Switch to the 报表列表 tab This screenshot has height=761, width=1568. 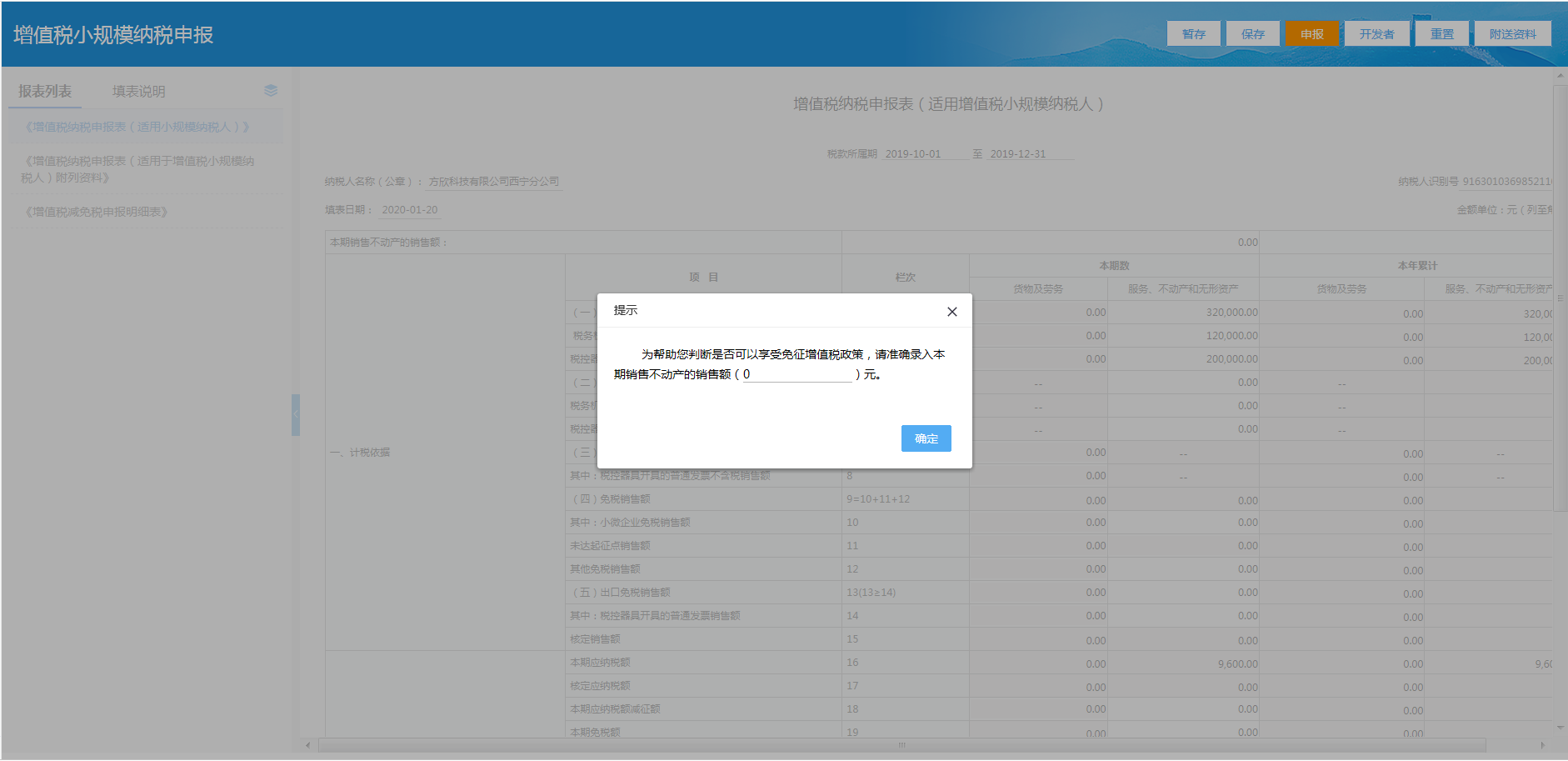44,90
